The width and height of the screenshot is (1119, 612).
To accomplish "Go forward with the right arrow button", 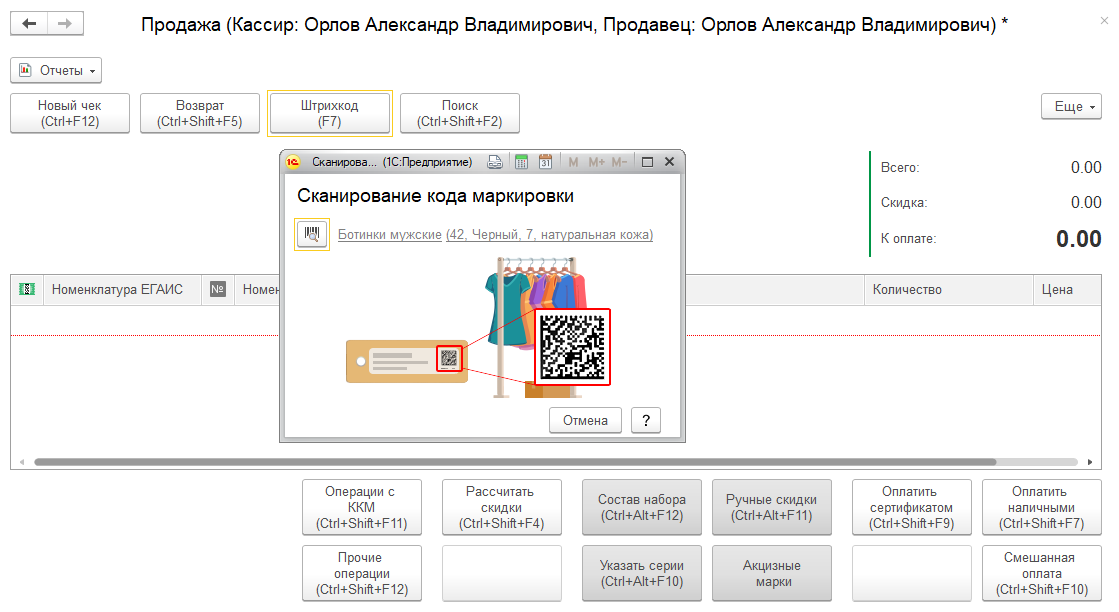I will (x=65, y=24).
